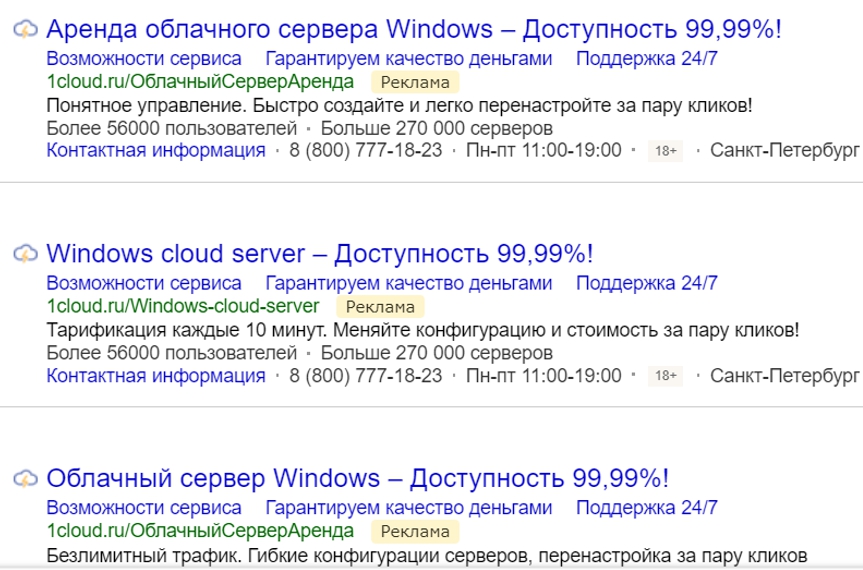Open 'Контактная информация' in the 'Windows cloud server' ad

click(x=156, y=375)
